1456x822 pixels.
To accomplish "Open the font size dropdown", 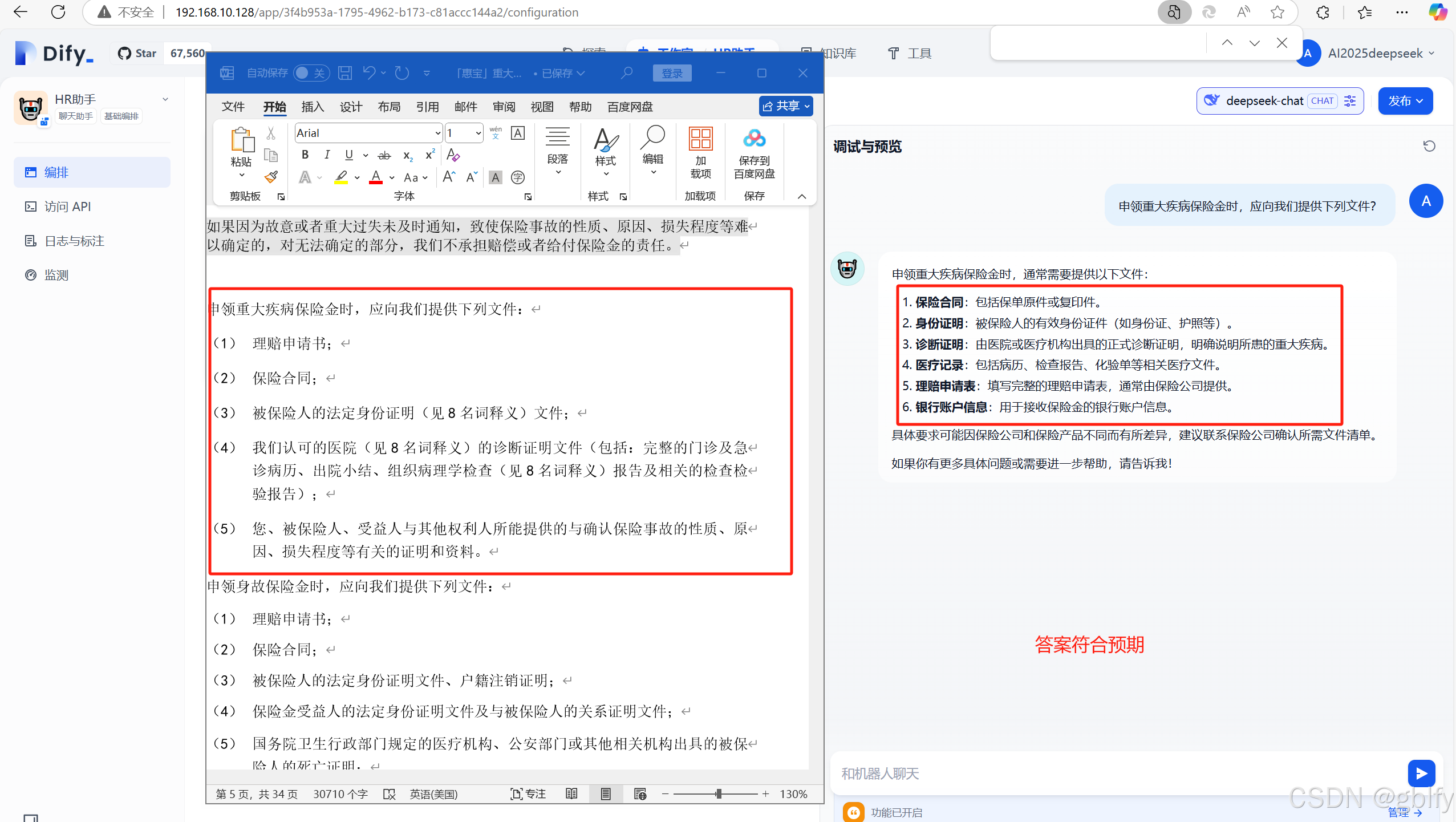I will click(478, 133).
